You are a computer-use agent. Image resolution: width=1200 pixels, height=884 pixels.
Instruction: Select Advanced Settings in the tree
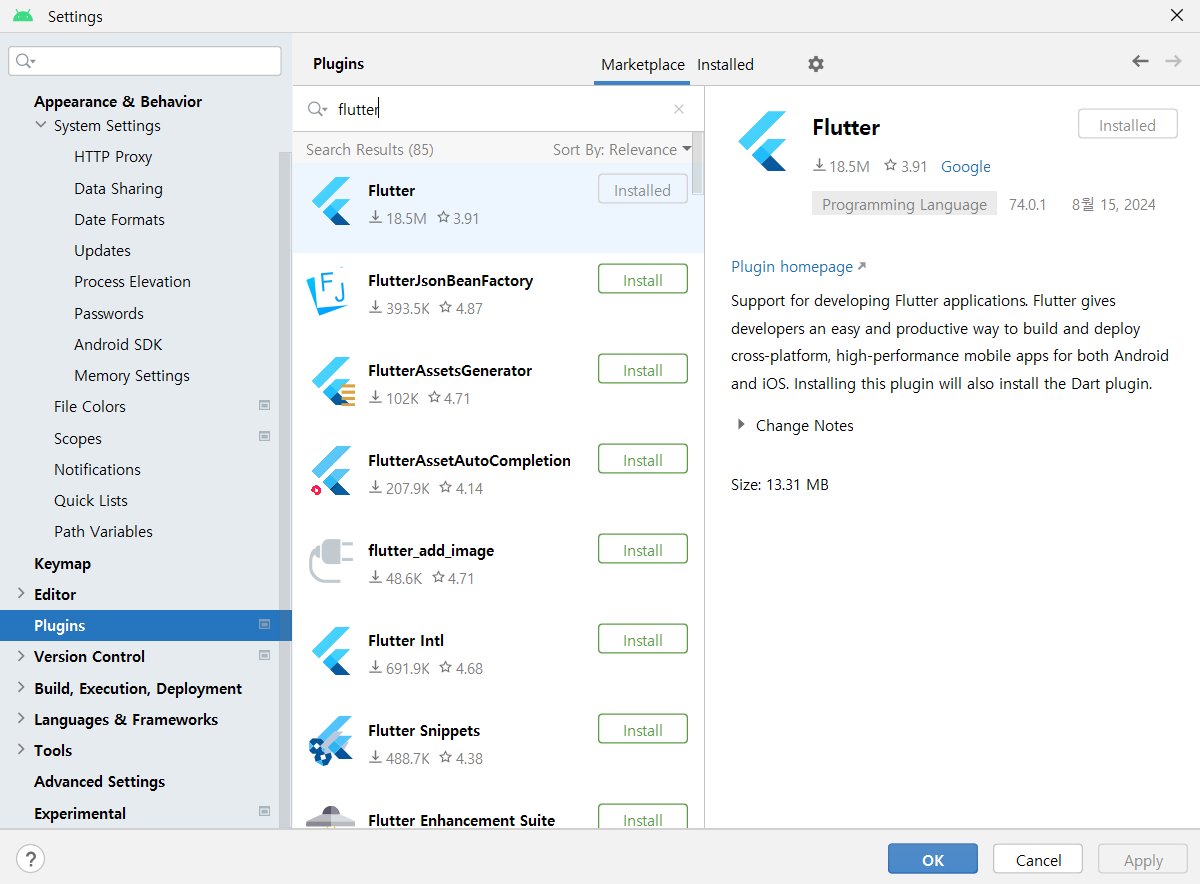click(x=99, y=781)
